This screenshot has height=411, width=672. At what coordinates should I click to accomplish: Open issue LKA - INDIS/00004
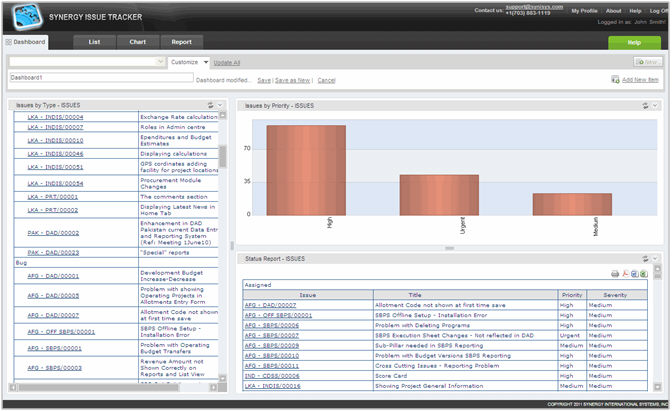click(55, 117)
